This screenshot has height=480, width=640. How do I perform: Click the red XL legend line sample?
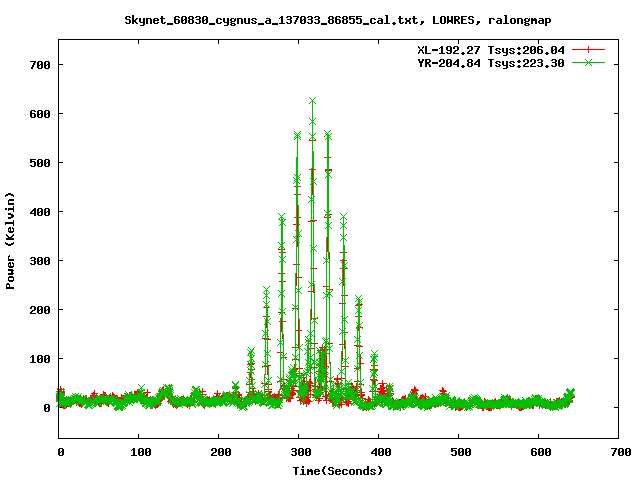pos(589,49)
